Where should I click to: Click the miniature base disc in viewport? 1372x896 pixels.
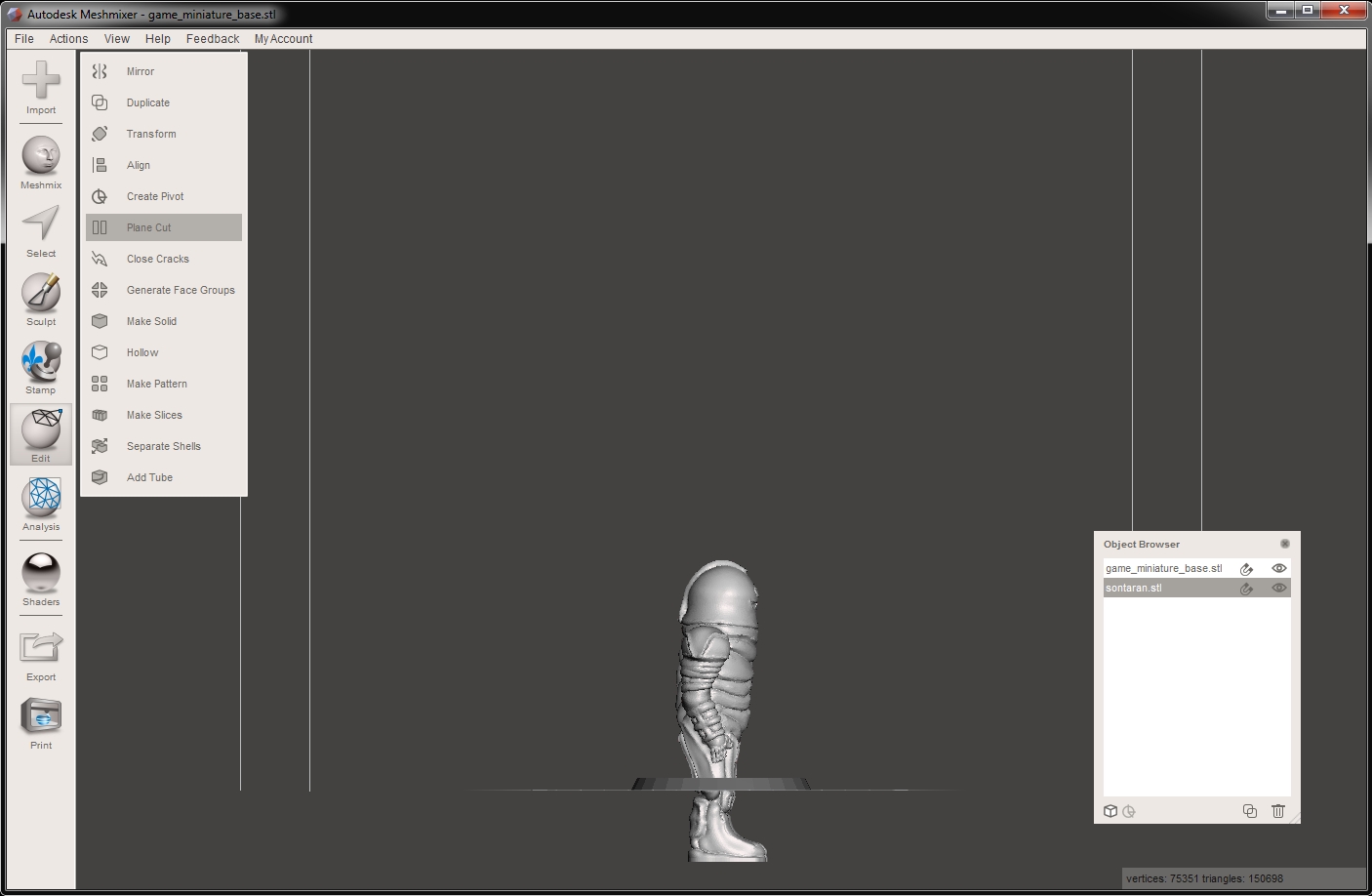pyautogui.click(x=720, y=784)
